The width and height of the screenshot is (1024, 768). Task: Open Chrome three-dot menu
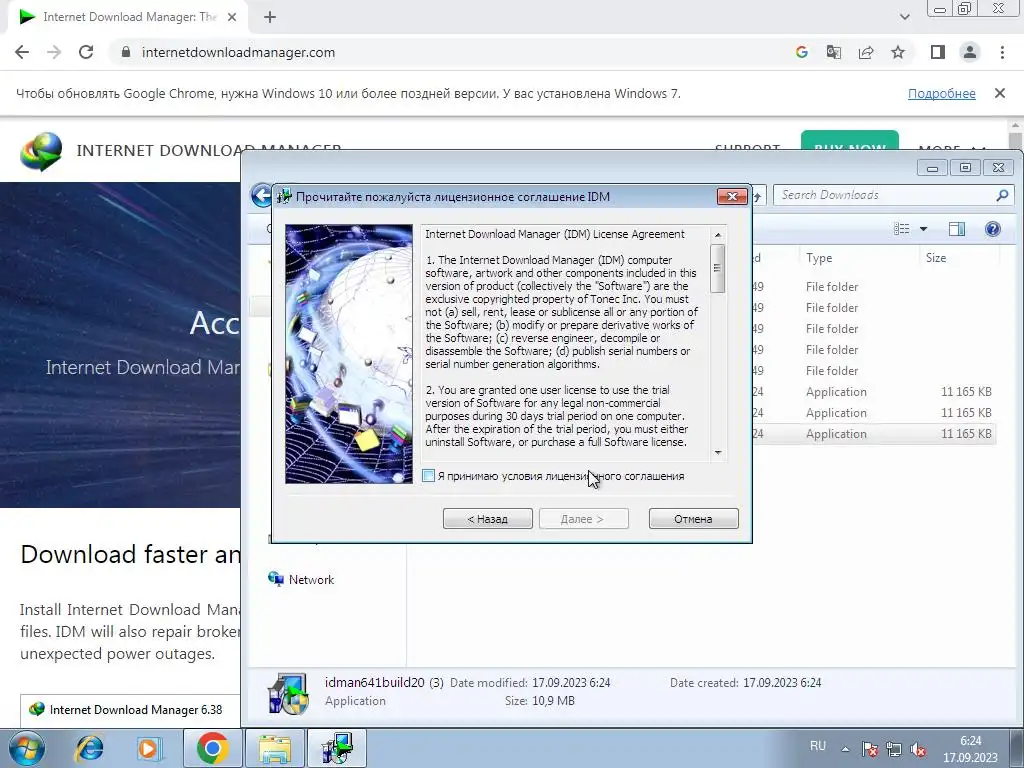(1002, 52)
